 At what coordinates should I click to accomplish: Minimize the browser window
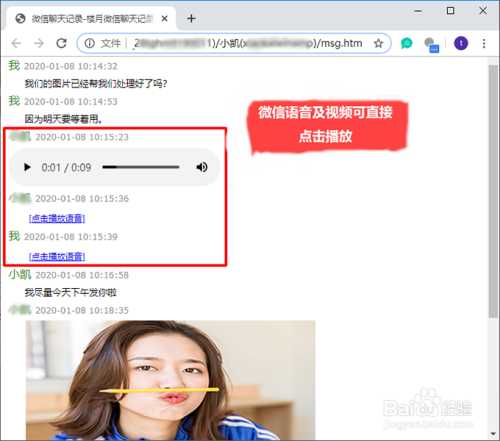[x=418, y=11]
